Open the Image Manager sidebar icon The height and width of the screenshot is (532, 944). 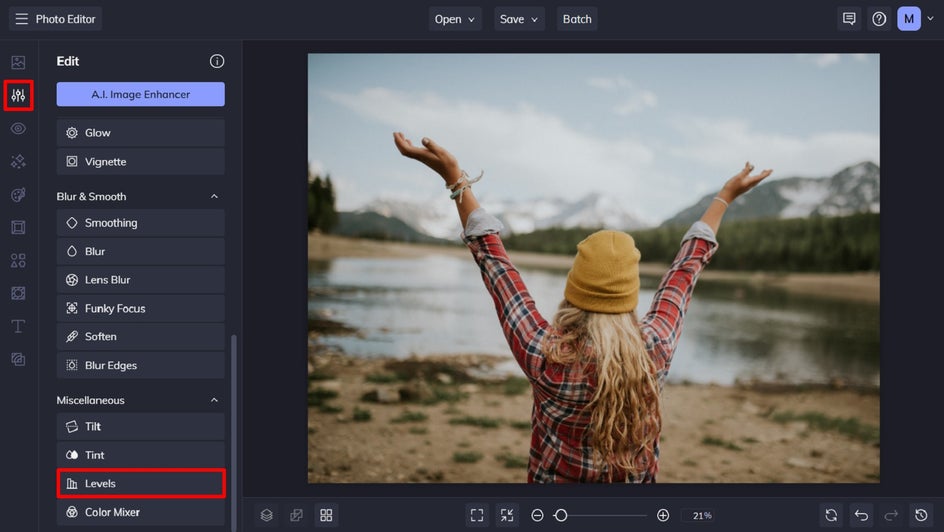click(x=18, y=62)
